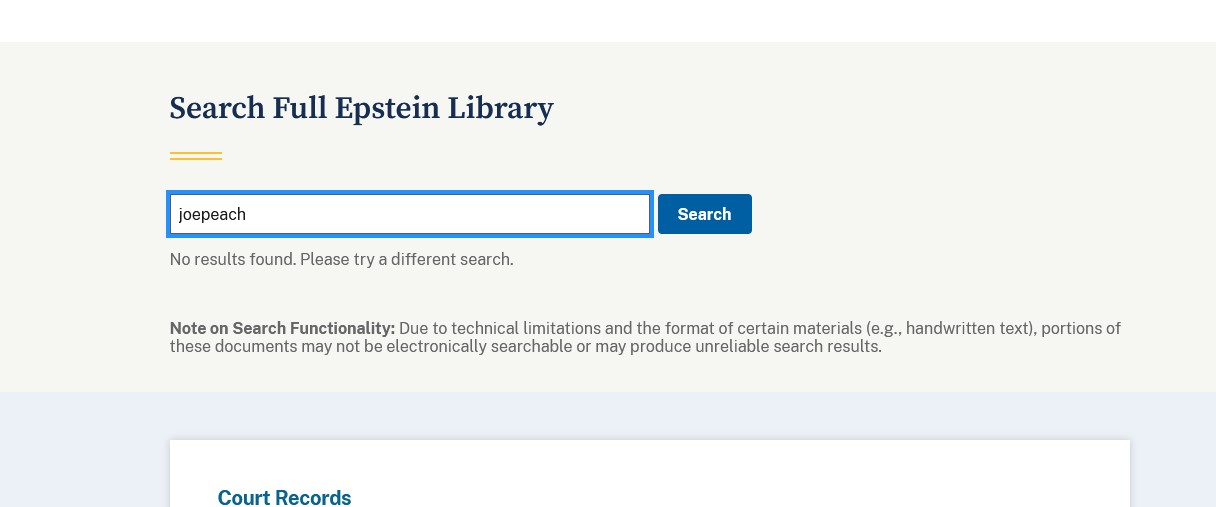Viewport: 1216px width, 507px height.
Task: Click the Search Full Epstein Library heading
Action: (361, 108)
